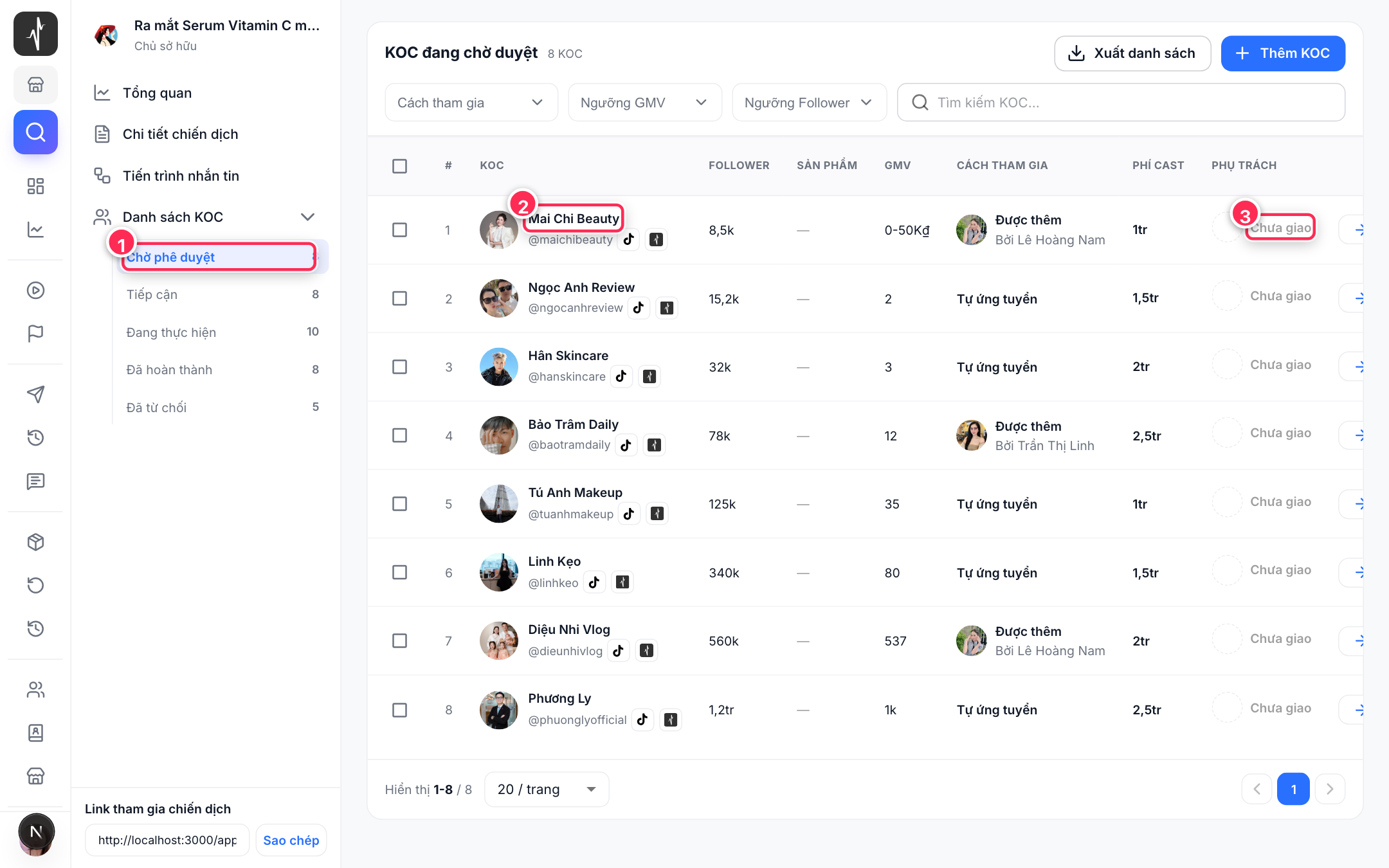Tick the checkbox for Hân Skincare row

399,367
